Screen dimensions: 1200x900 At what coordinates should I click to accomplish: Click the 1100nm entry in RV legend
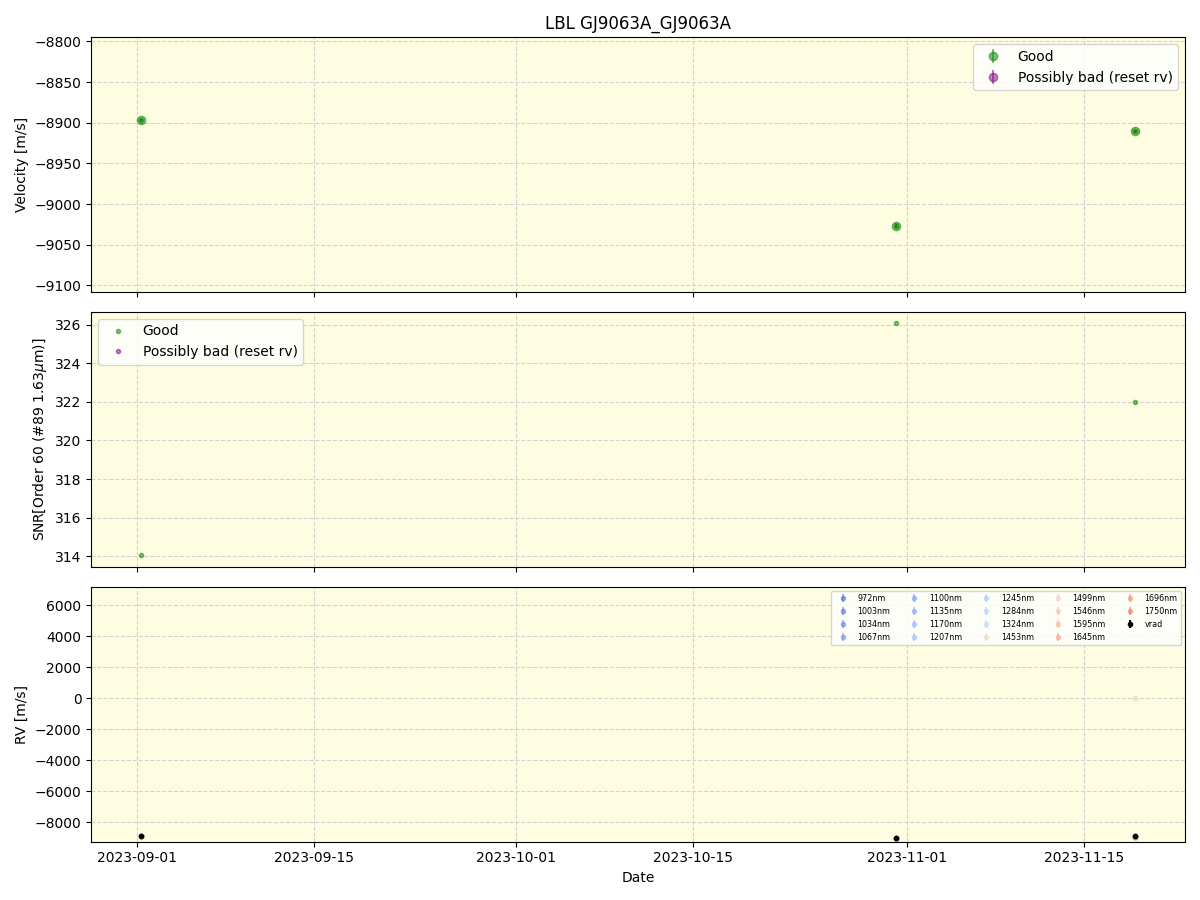tap(946, 598)
